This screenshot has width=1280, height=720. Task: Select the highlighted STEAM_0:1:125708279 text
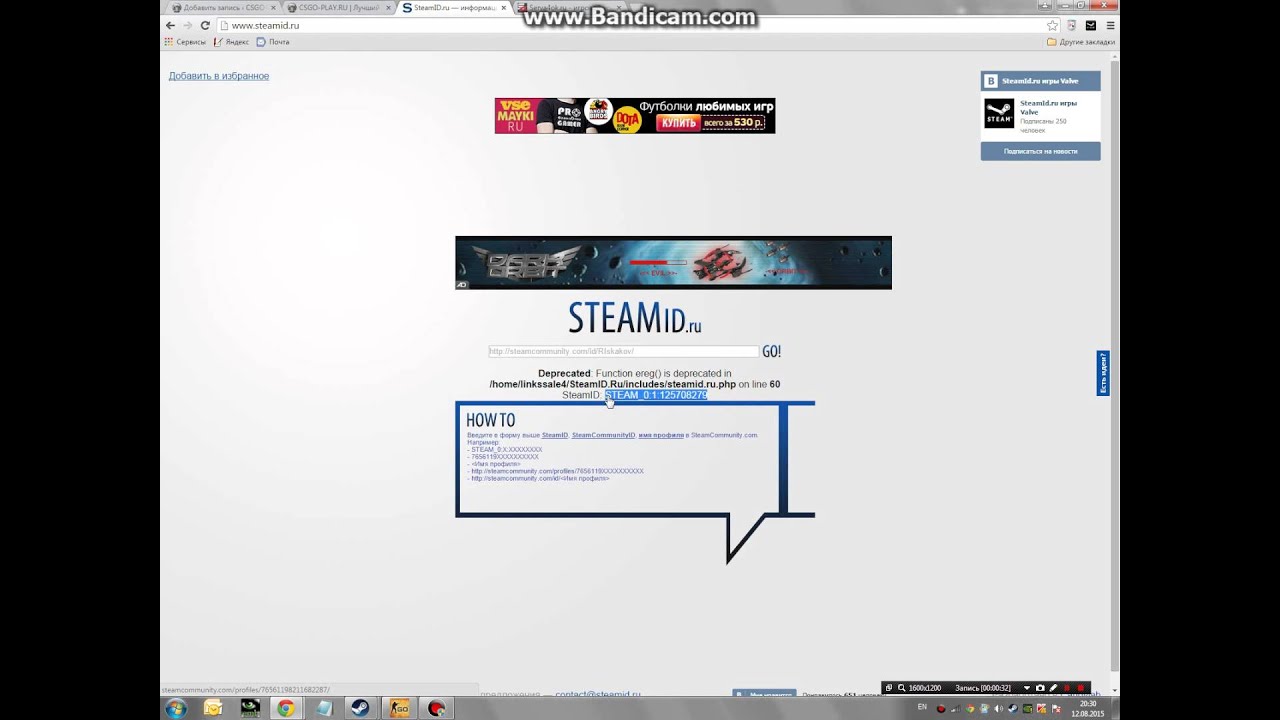coord(655,395)
